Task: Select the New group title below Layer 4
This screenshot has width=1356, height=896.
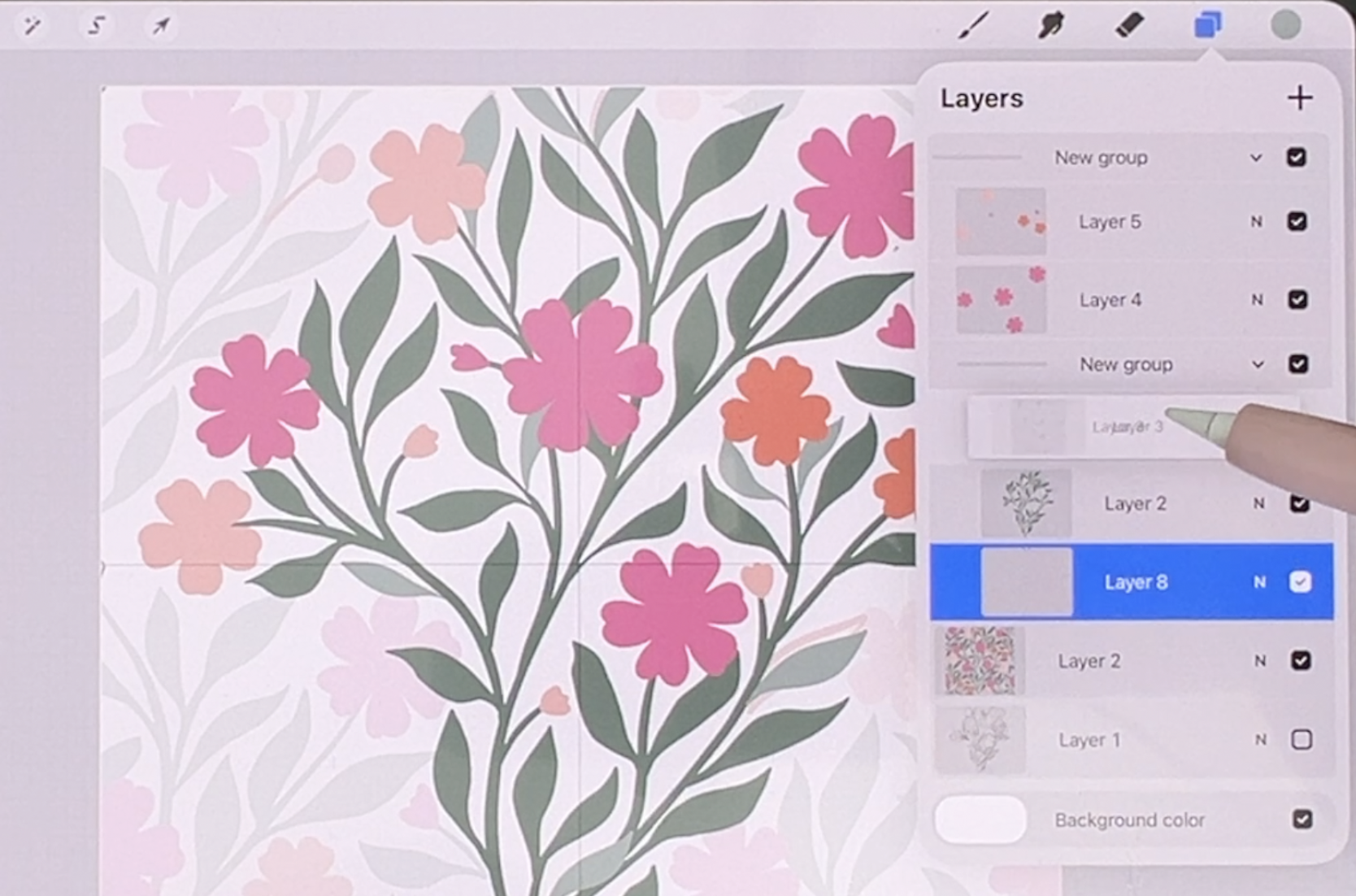Action: coord(1126,364)
